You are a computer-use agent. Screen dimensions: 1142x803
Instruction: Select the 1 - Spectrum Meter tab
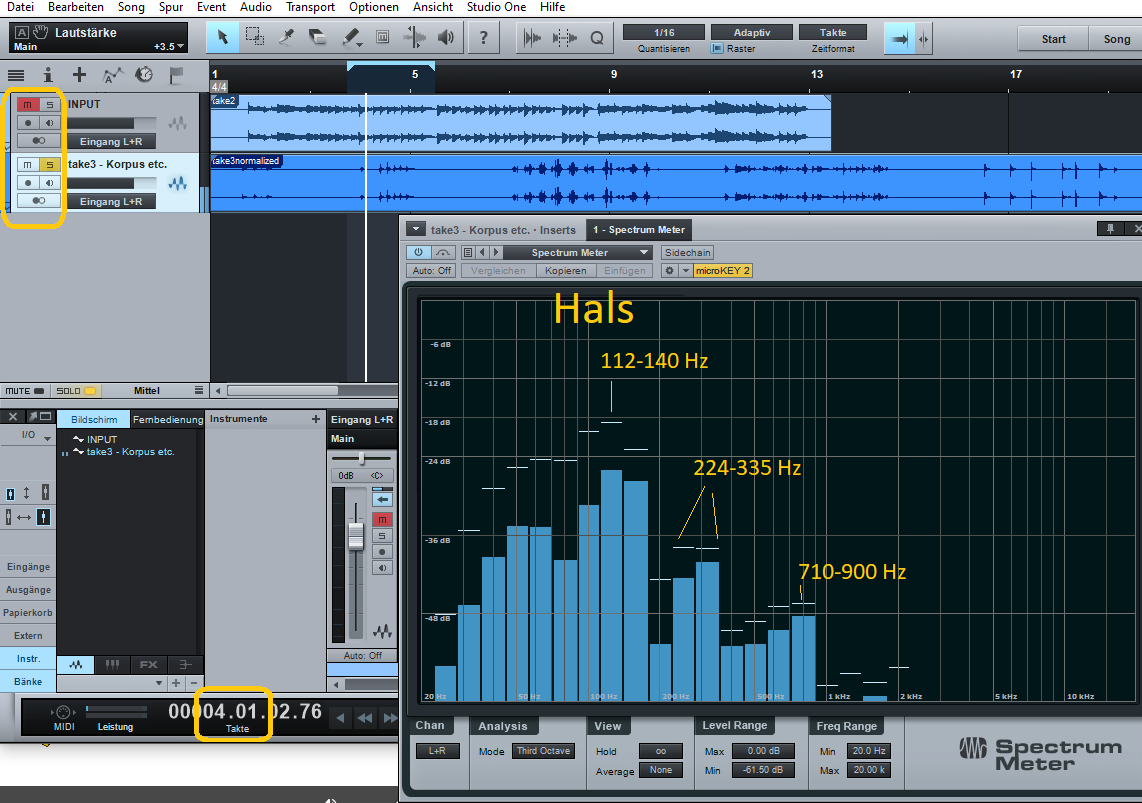(639, 230)
